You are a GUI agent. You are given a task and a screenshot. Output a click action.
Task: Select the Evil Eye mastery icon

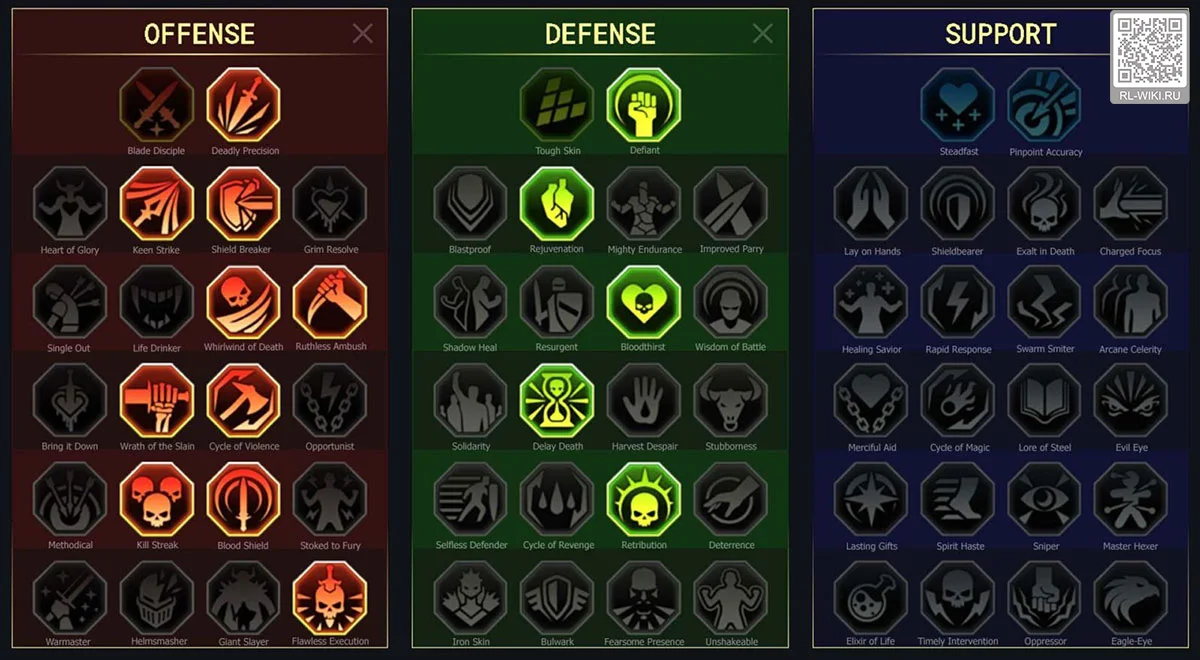1131,400
